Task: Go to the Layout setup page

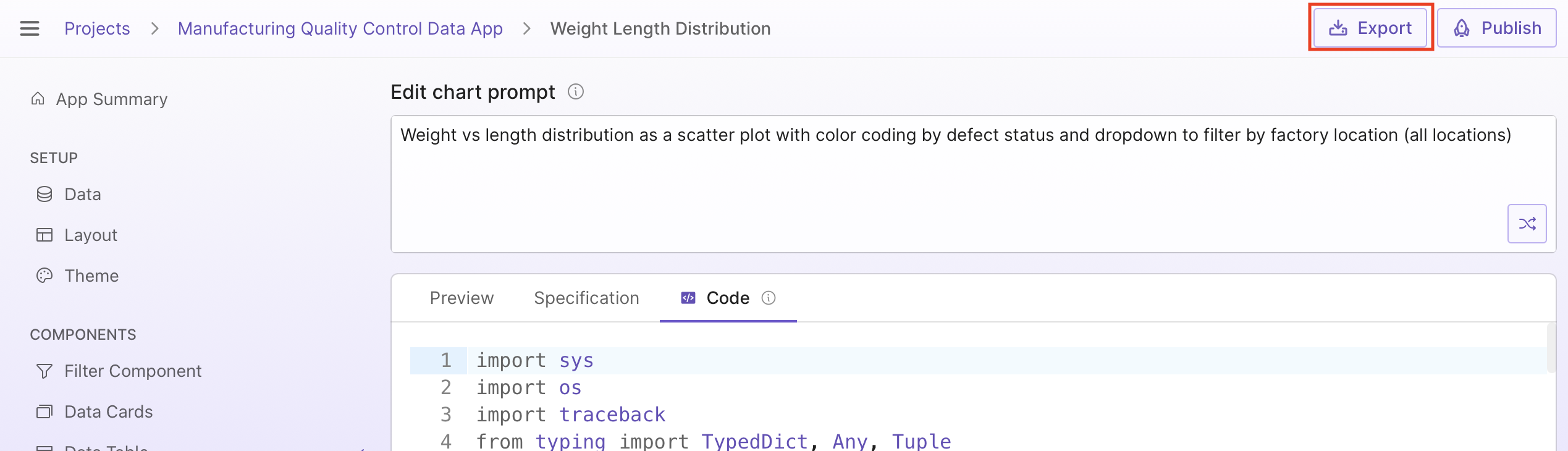Action: coord(90,235)
